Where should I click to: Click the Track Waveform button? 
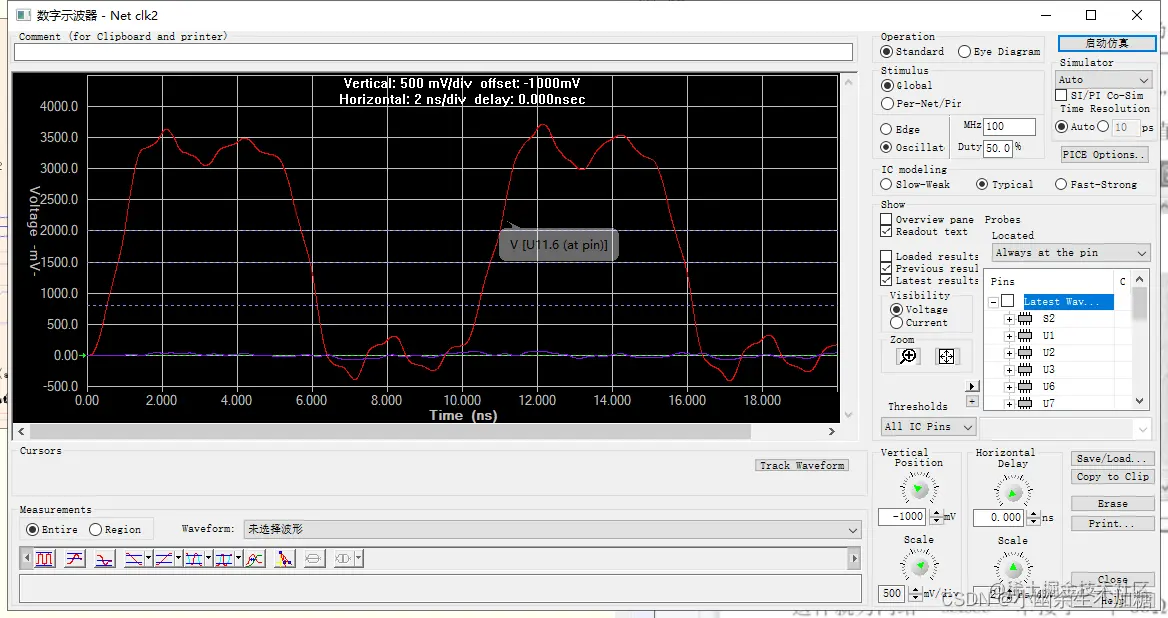[802, 465]
